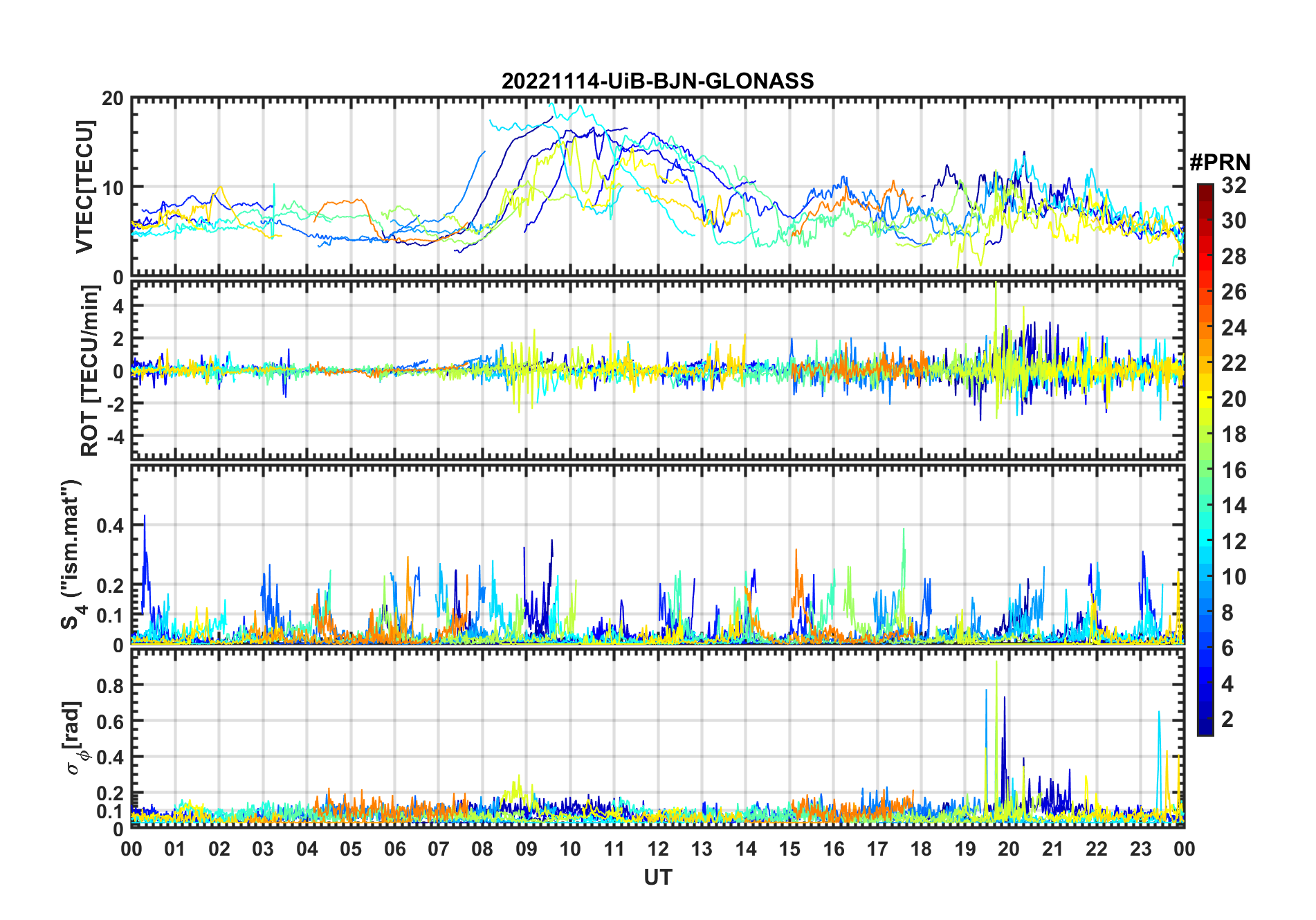Click sigma phi y-axis tick 0.8
Image resolution: width=1316 pixels, height=920 pixels.
click(x=110, y=686)
